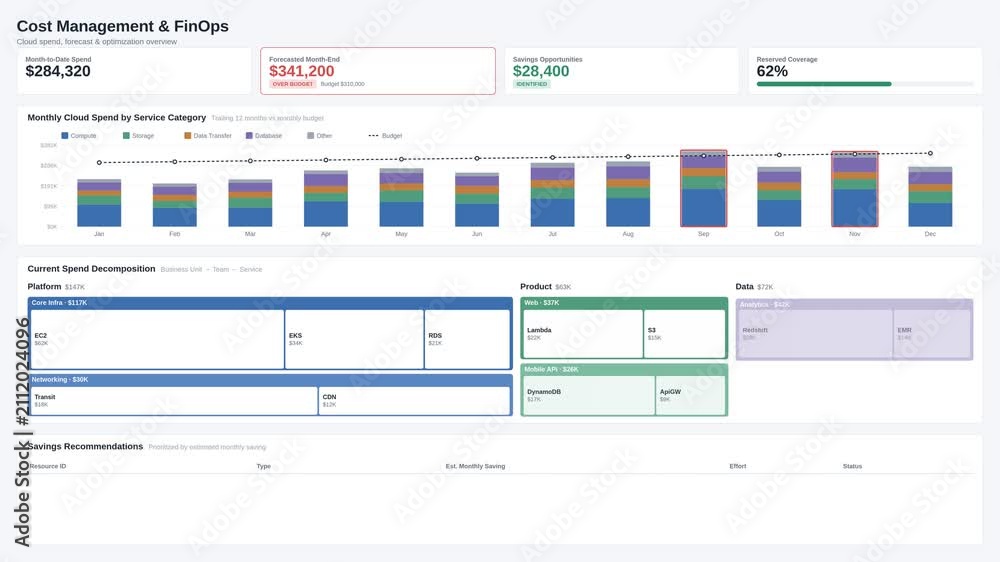Click the Reserved Coverage progress bar
The image size is (1000, 562).
[x=865, y=84]
